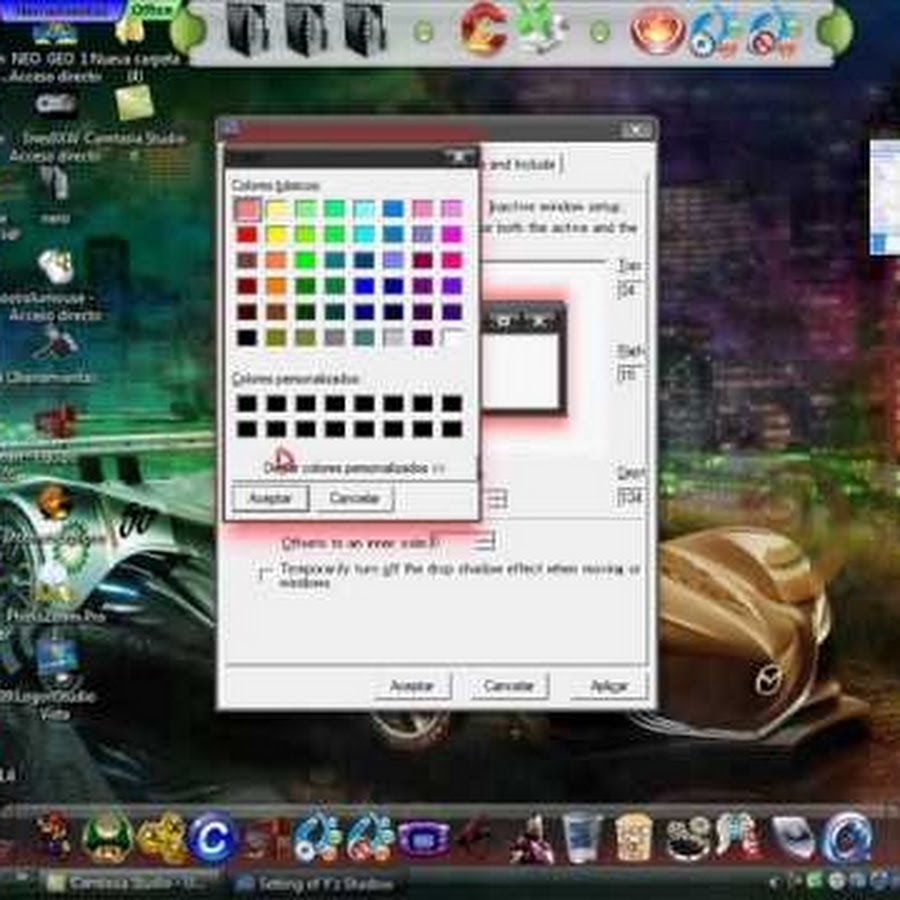Click the Aplicar button
The image size is (900, 900).
tap(609, 686)
